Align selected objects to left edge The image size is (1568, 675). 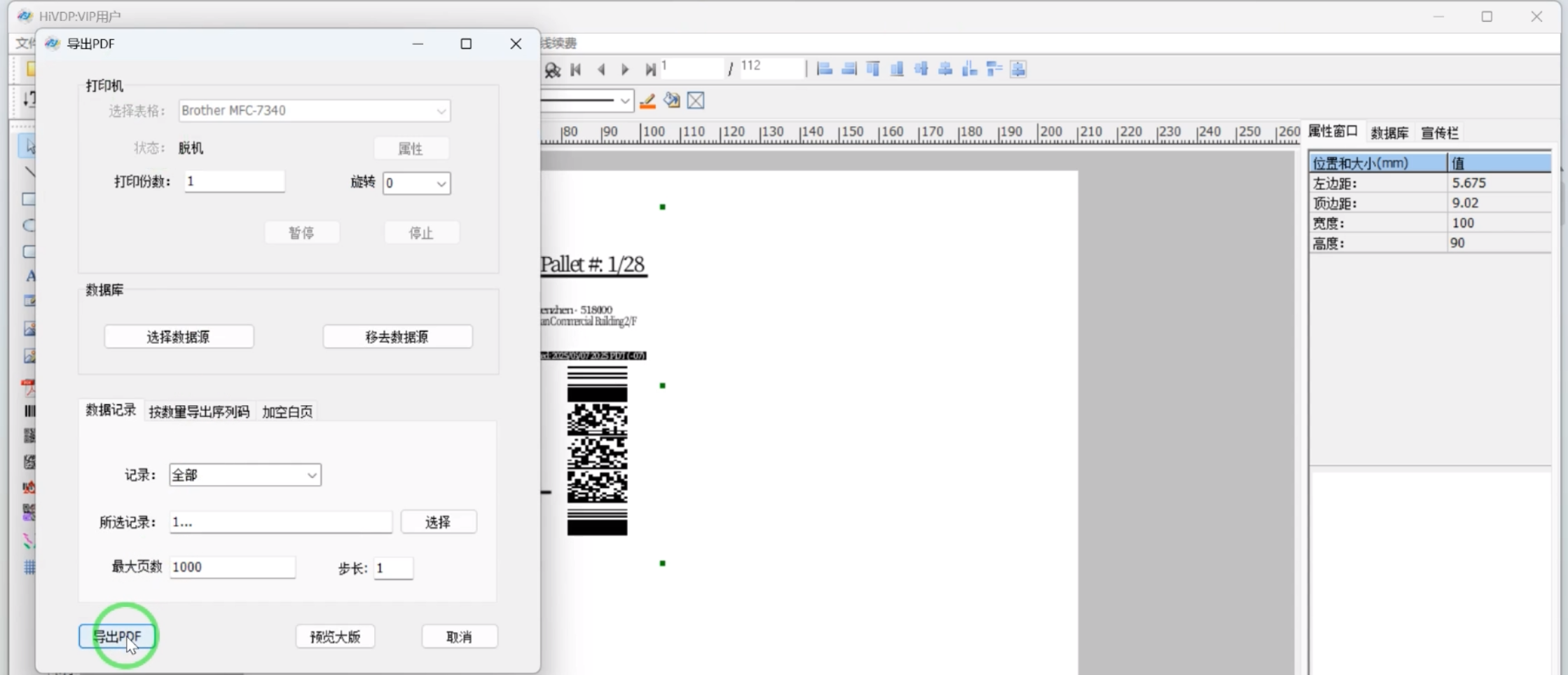tap(825, 69)
